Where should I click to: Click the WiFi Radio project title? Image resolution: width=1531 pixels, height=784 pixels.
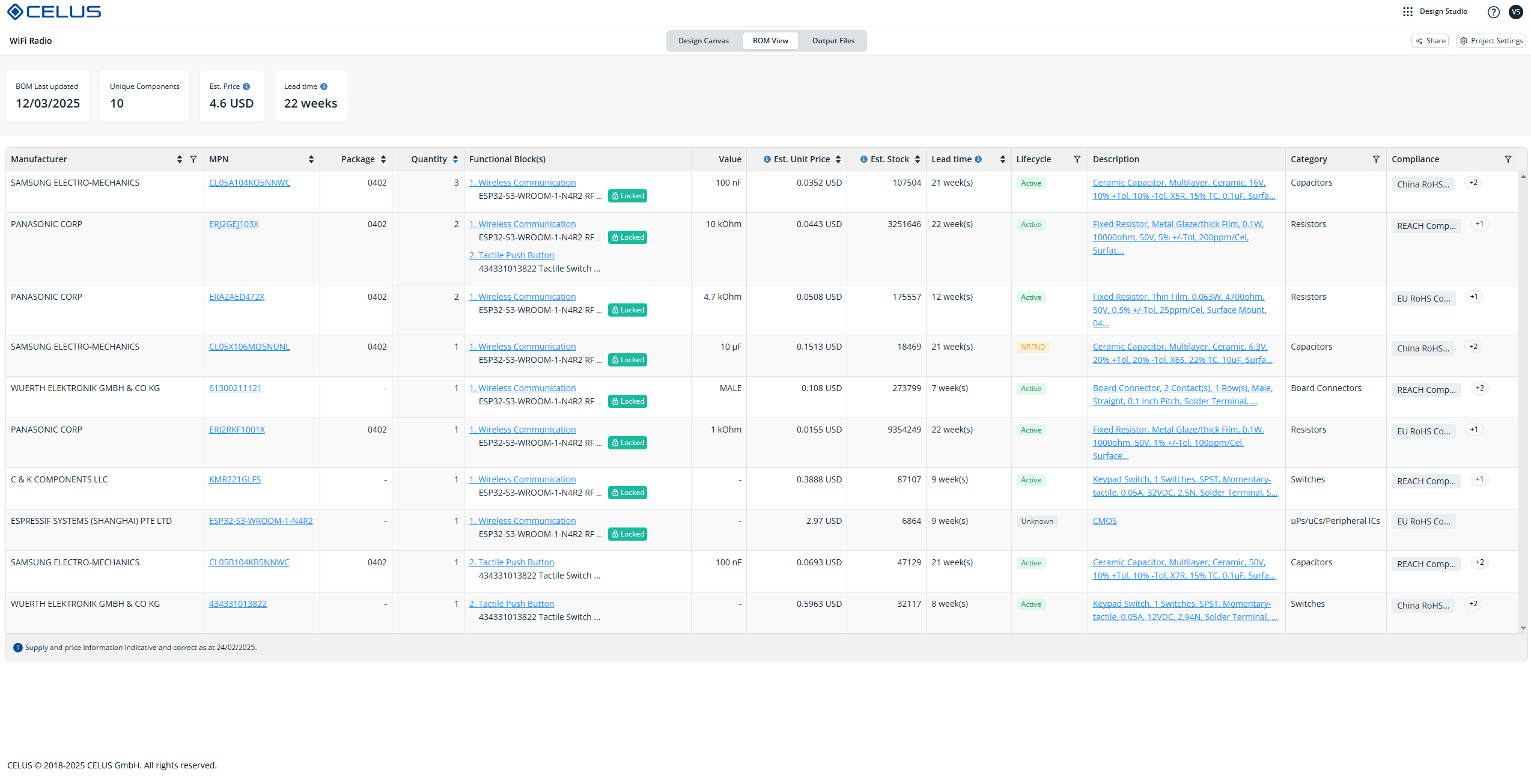[31, 41]
